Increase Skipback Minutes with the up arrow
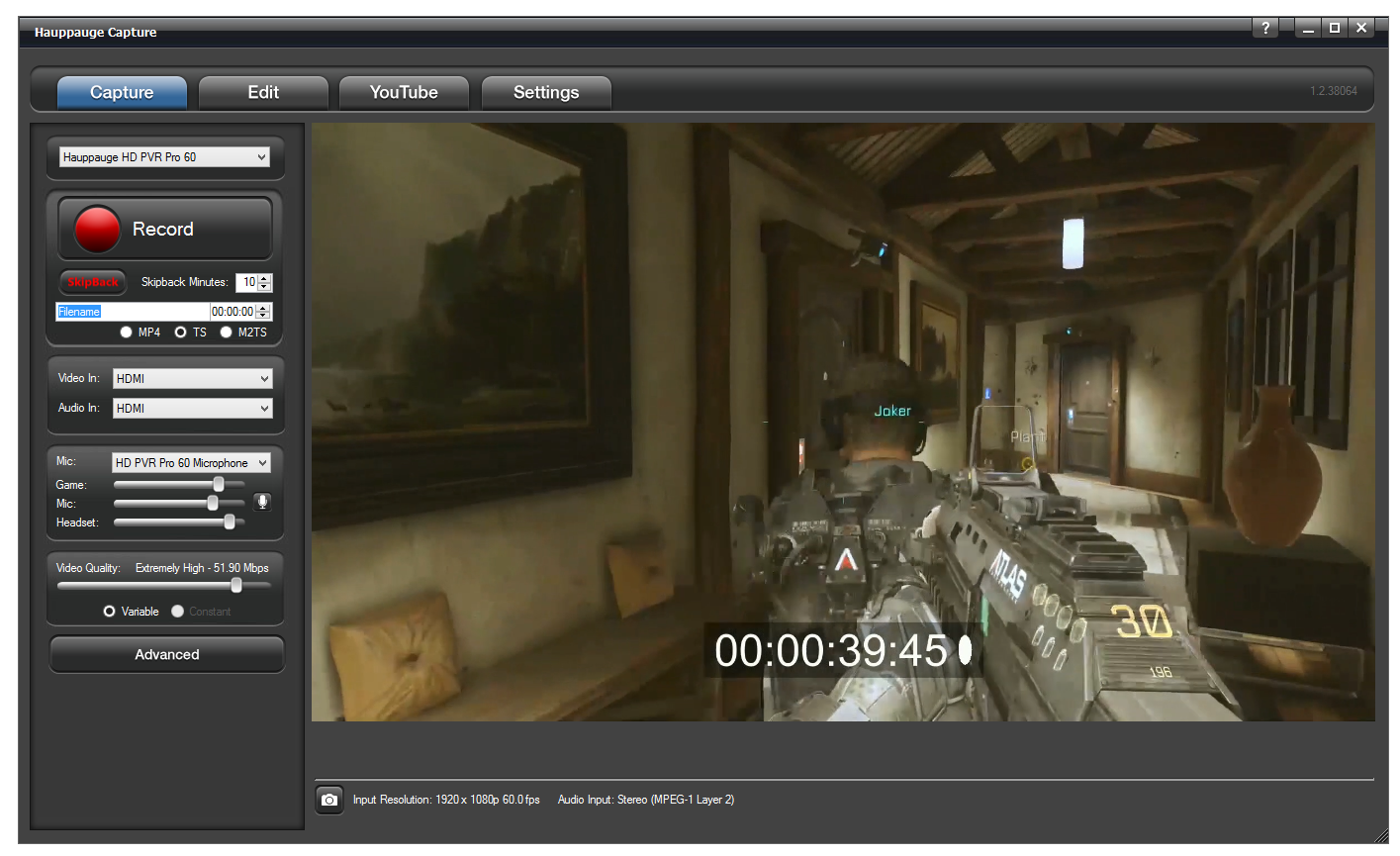1400x856 pixels. point(264,278)
